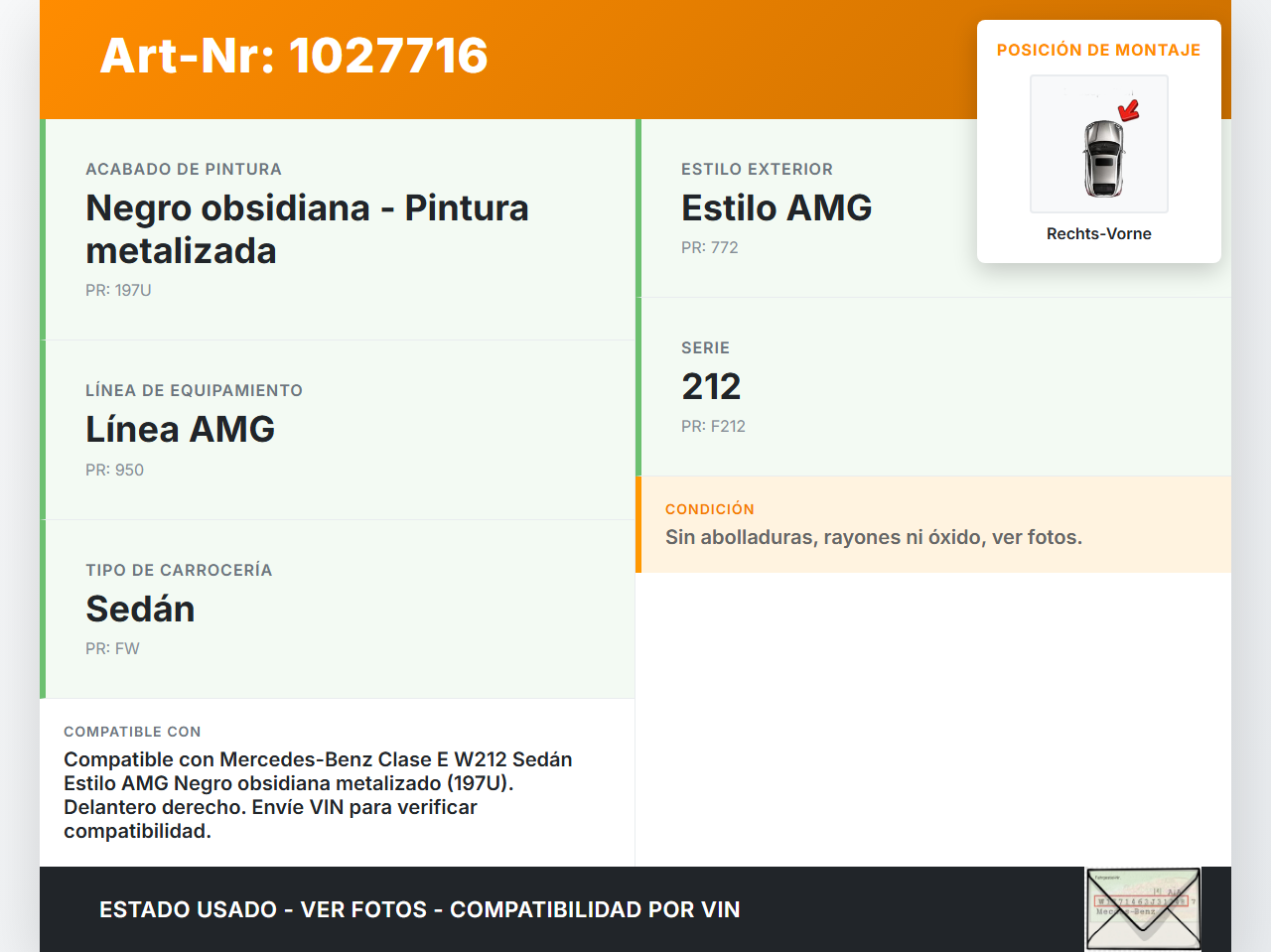
Task: Select the PR: 197U code
Action: tap(118, 290)
